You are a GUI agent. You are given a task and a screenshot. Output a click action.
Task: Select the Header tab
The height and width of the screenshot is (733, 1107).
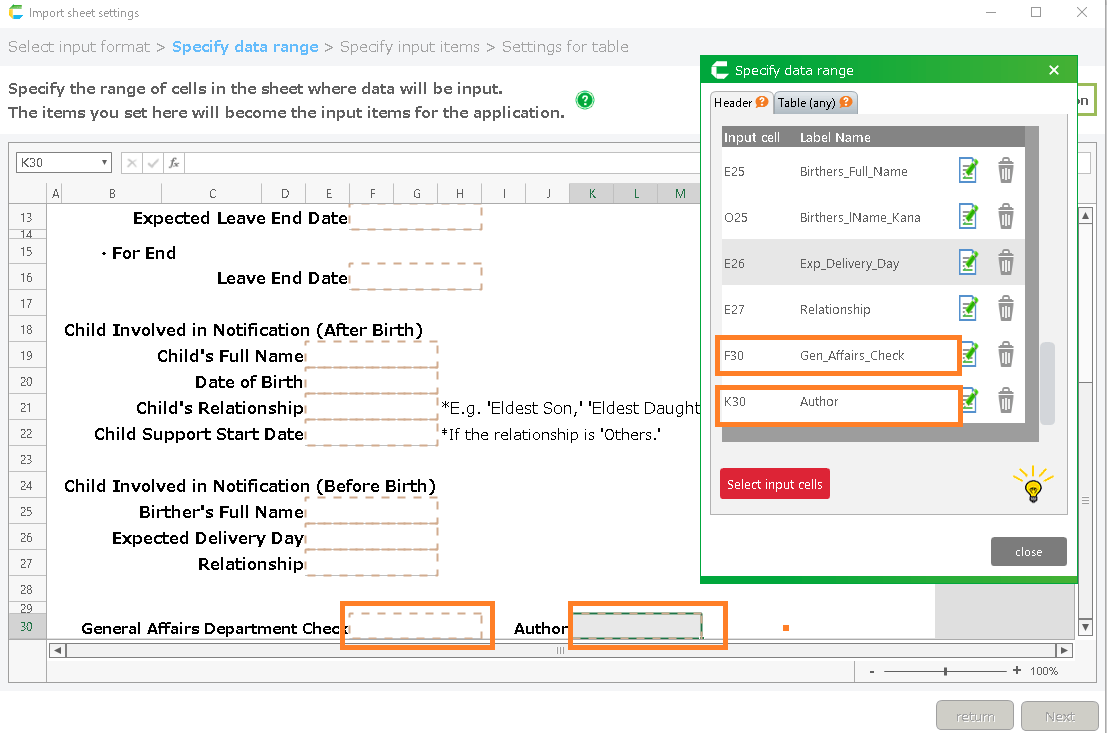pyautogui.click(x=740, y=103)
